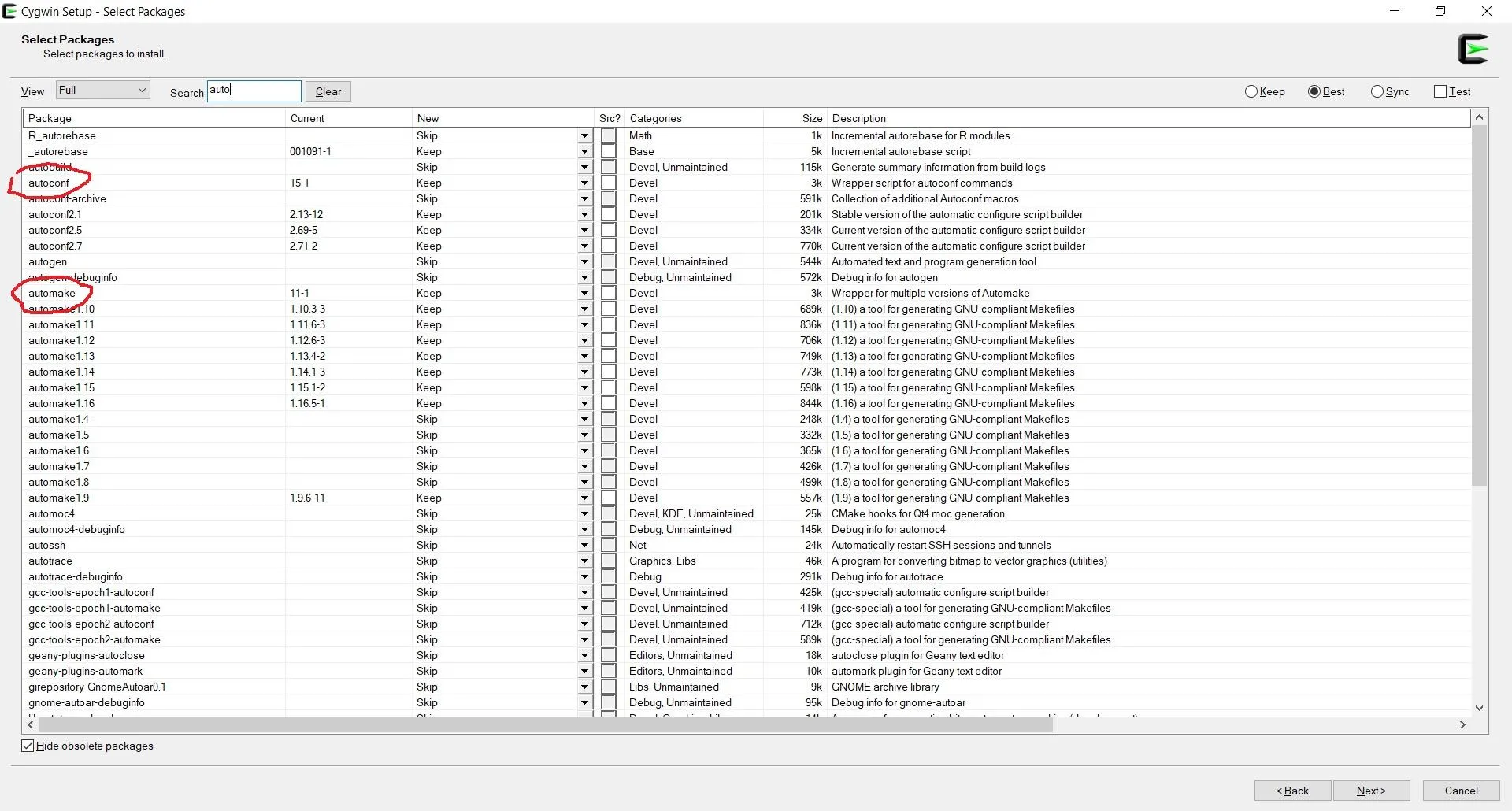Tick the Src checkbox for automake
This screenshot has height=811, width=1512.
(609, 293)
